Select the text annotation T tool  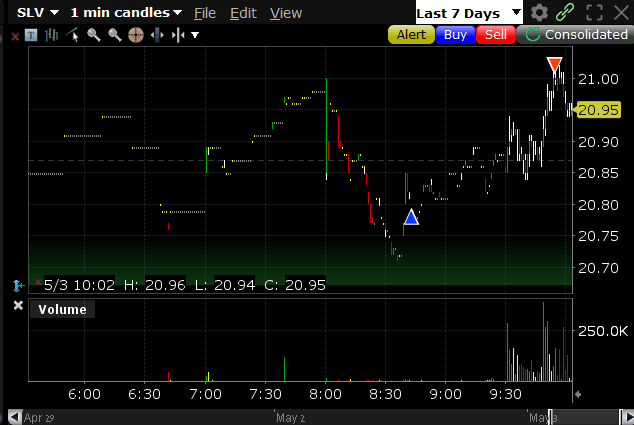tap(31, 36)
